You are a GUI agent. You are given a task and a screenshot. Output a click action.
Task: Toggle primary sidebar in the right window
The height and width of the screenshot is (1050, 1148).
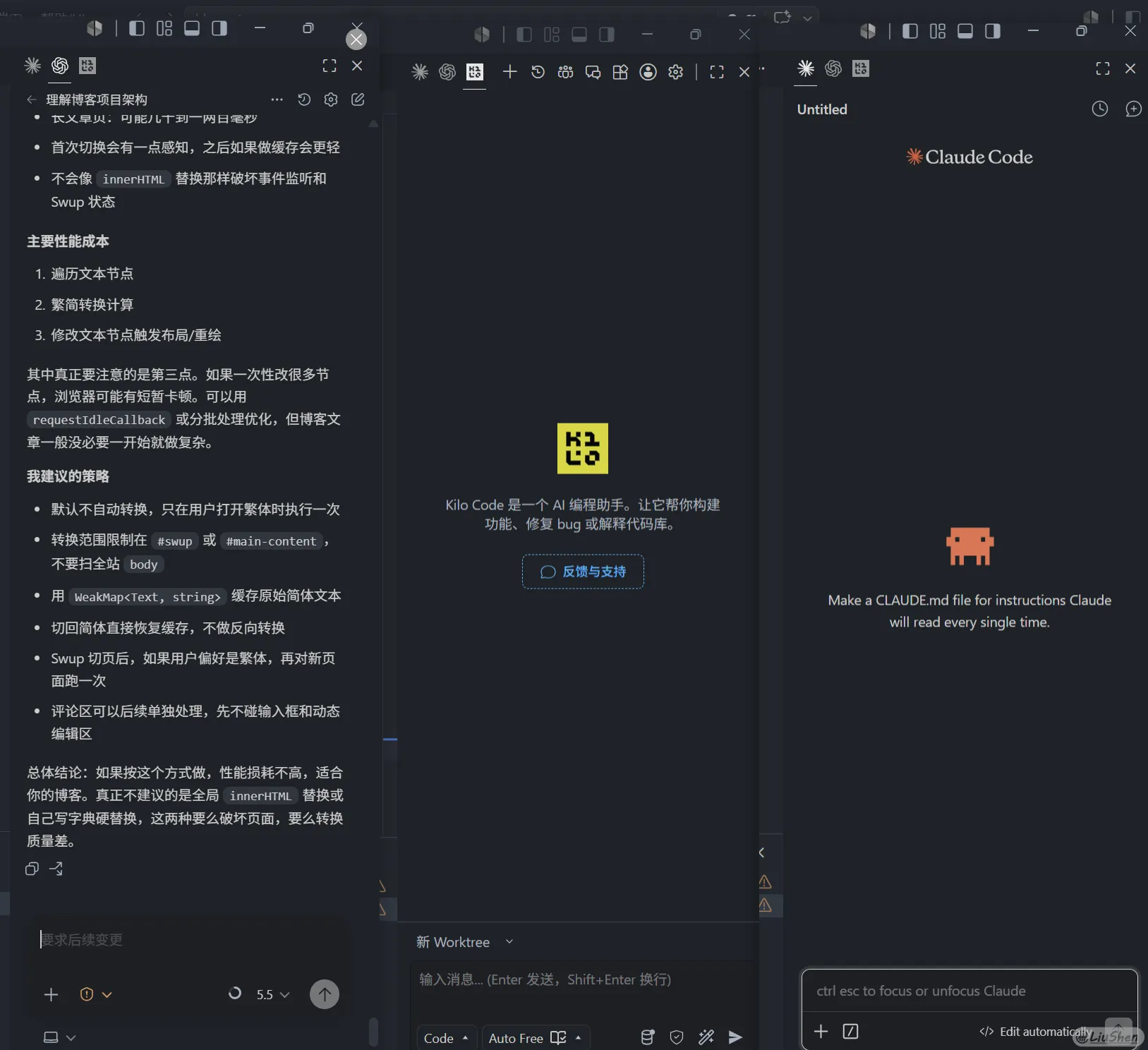click(x=910, y=31)
